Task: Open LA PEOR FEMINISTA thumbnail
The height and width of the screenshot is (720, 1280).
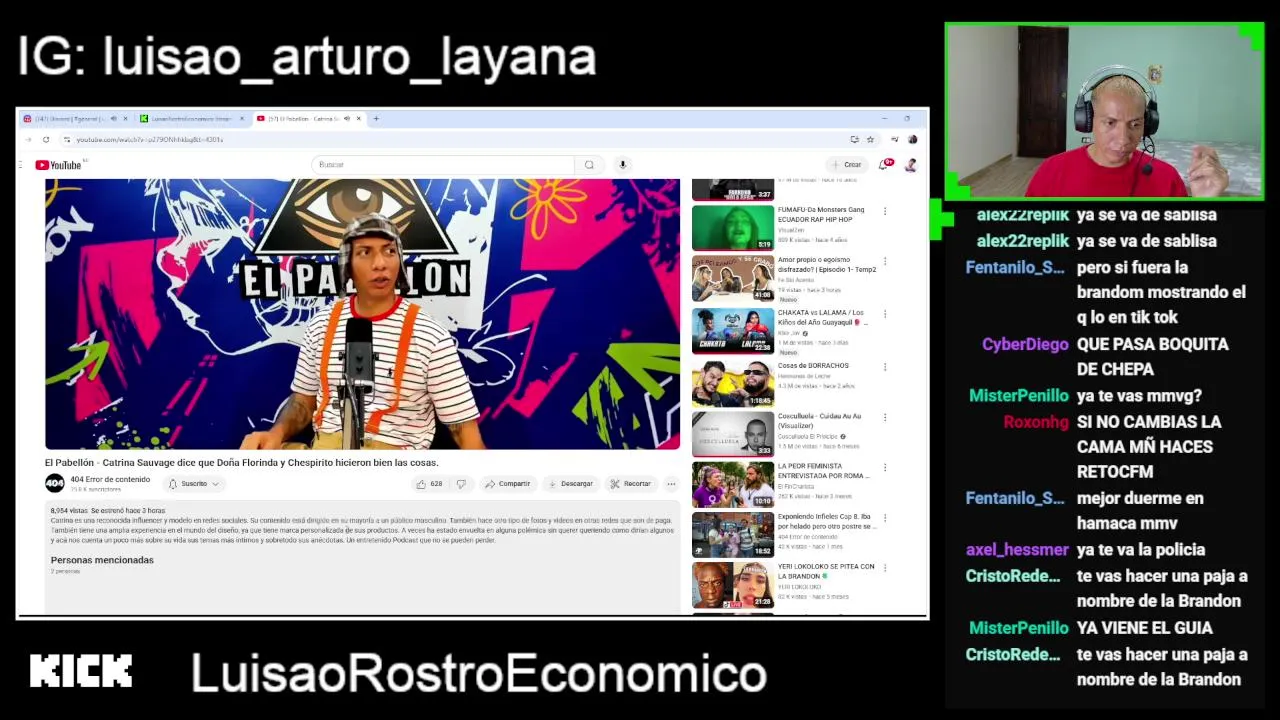Action: click(733, 484)
